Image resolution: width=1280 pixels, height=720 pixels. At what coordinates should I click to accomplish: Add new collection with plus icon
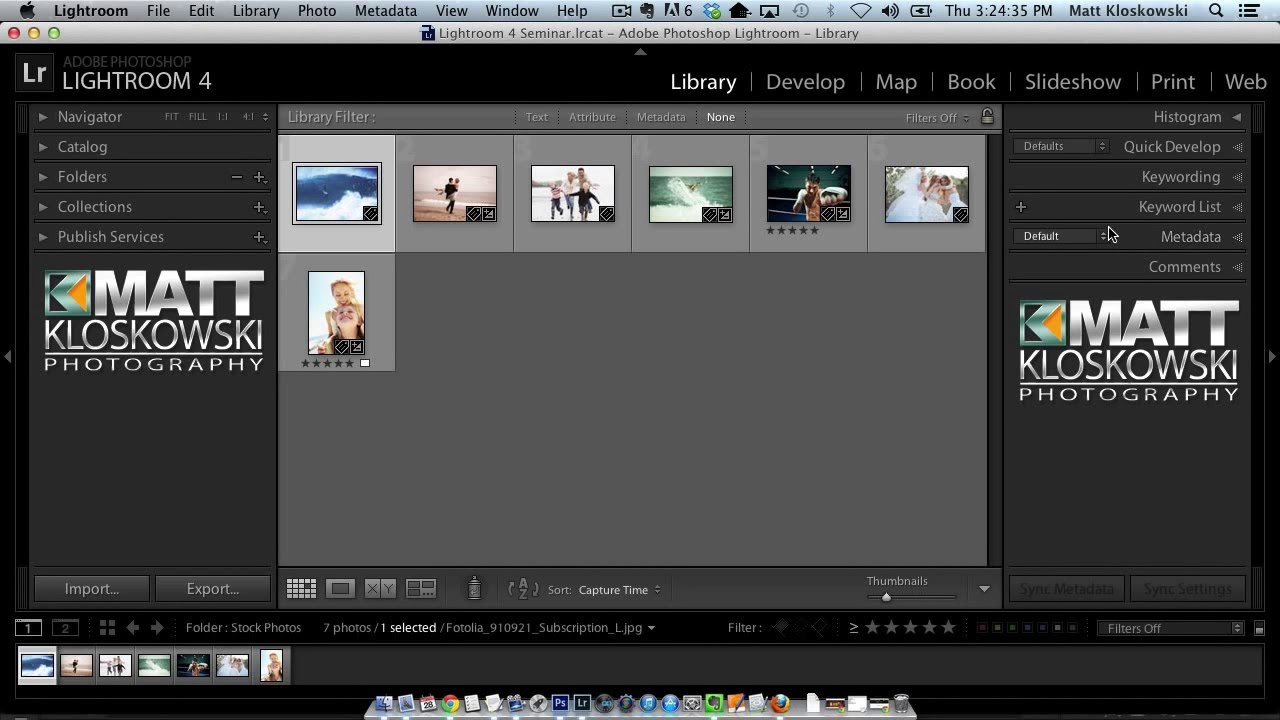click(259, 207)
